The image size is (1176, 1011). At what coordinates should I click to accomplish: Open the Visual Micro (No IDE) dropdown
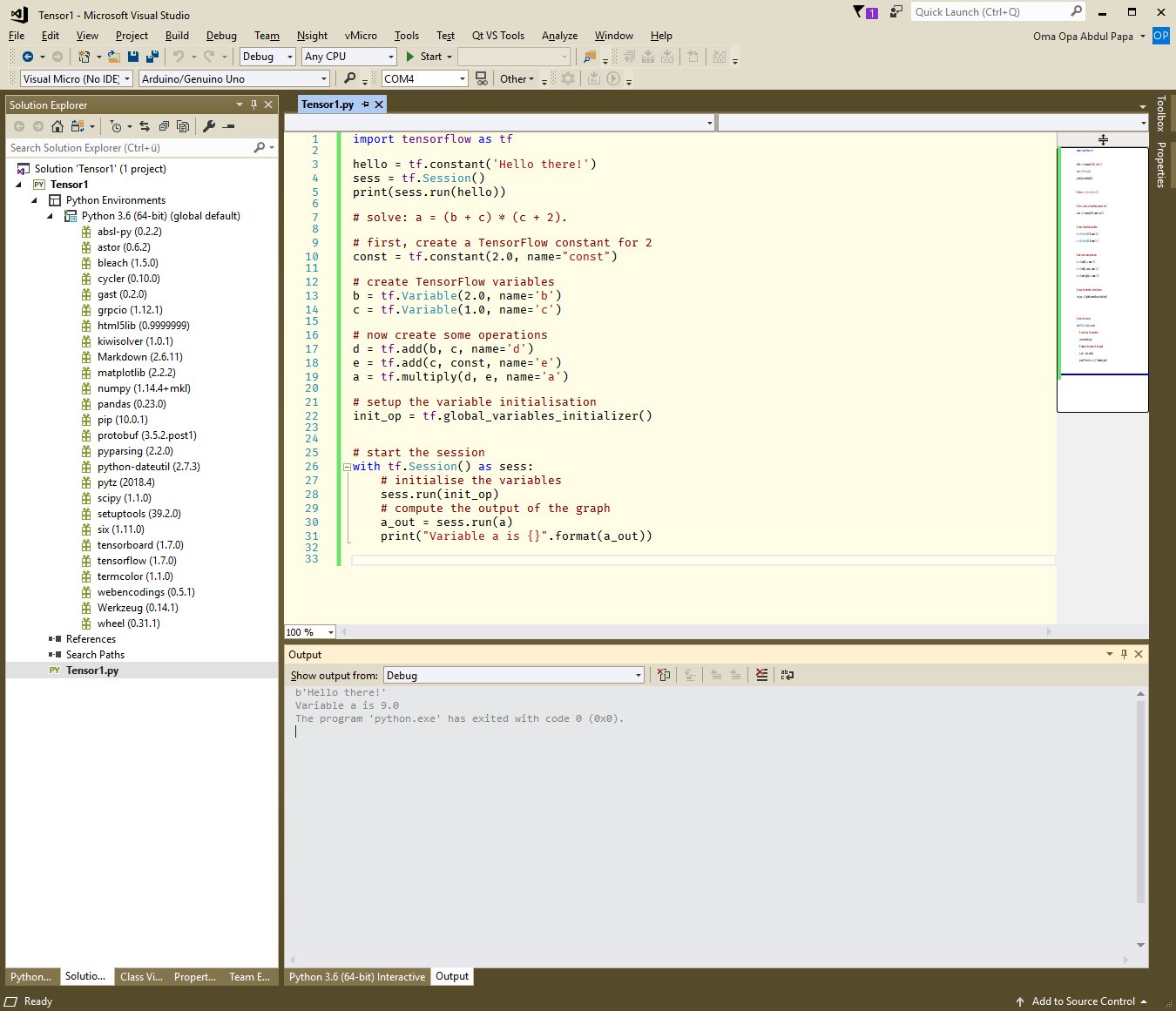pyautogui.click(x=76, y=78)
